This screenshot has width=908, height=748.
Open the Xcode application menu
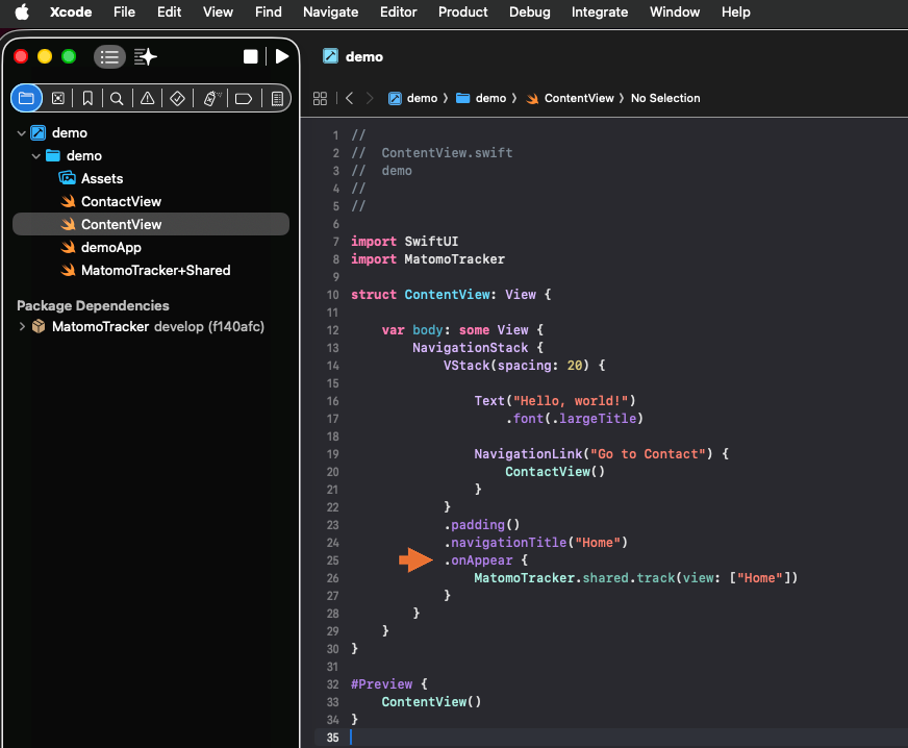point(71,12)
